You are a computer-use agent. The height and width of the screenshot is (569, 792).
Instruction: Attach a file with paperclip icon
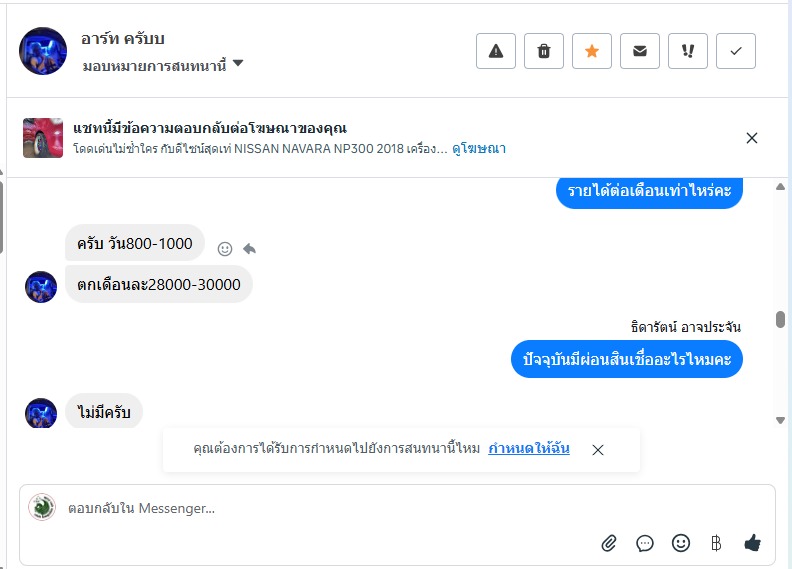click(609, 543)
